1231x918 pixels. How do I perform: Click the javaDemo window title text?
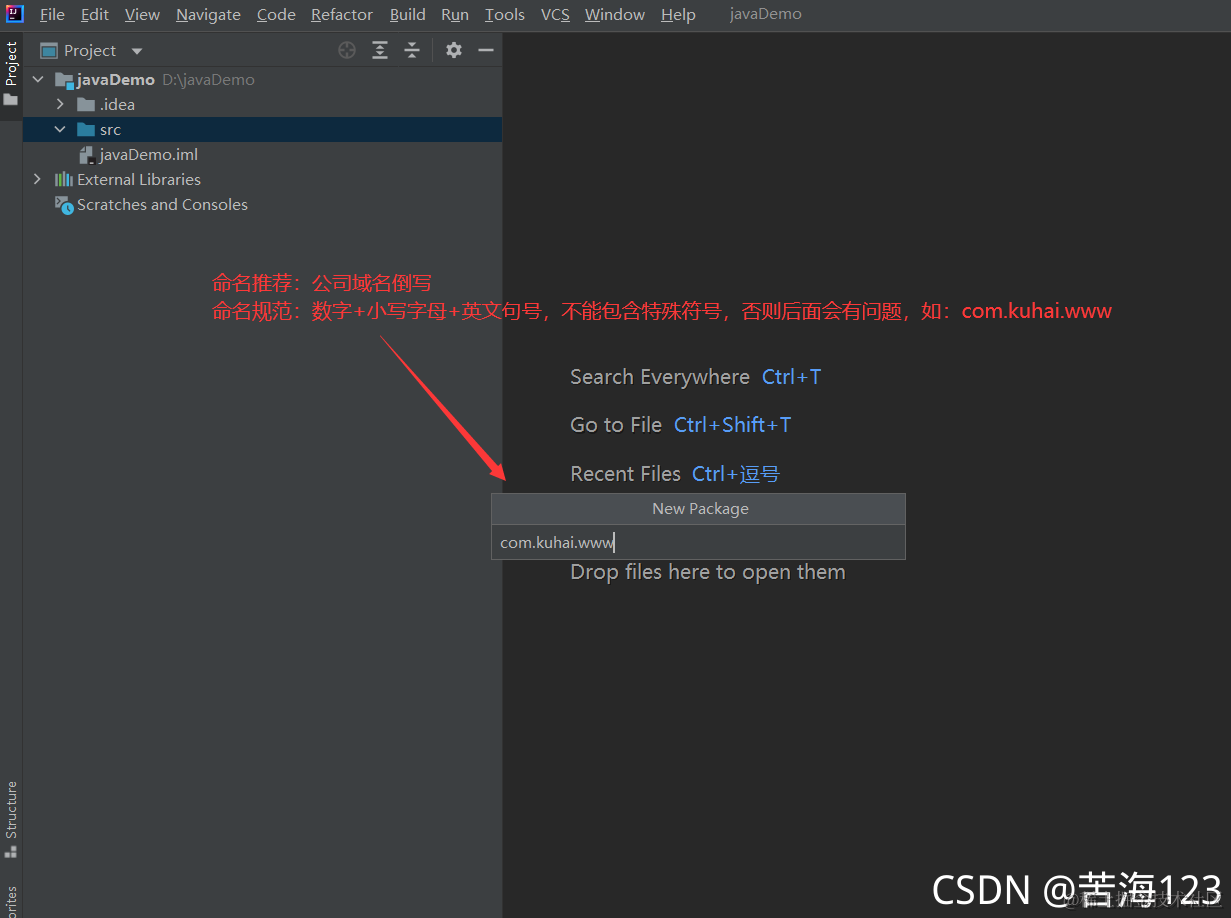[766, 15]
